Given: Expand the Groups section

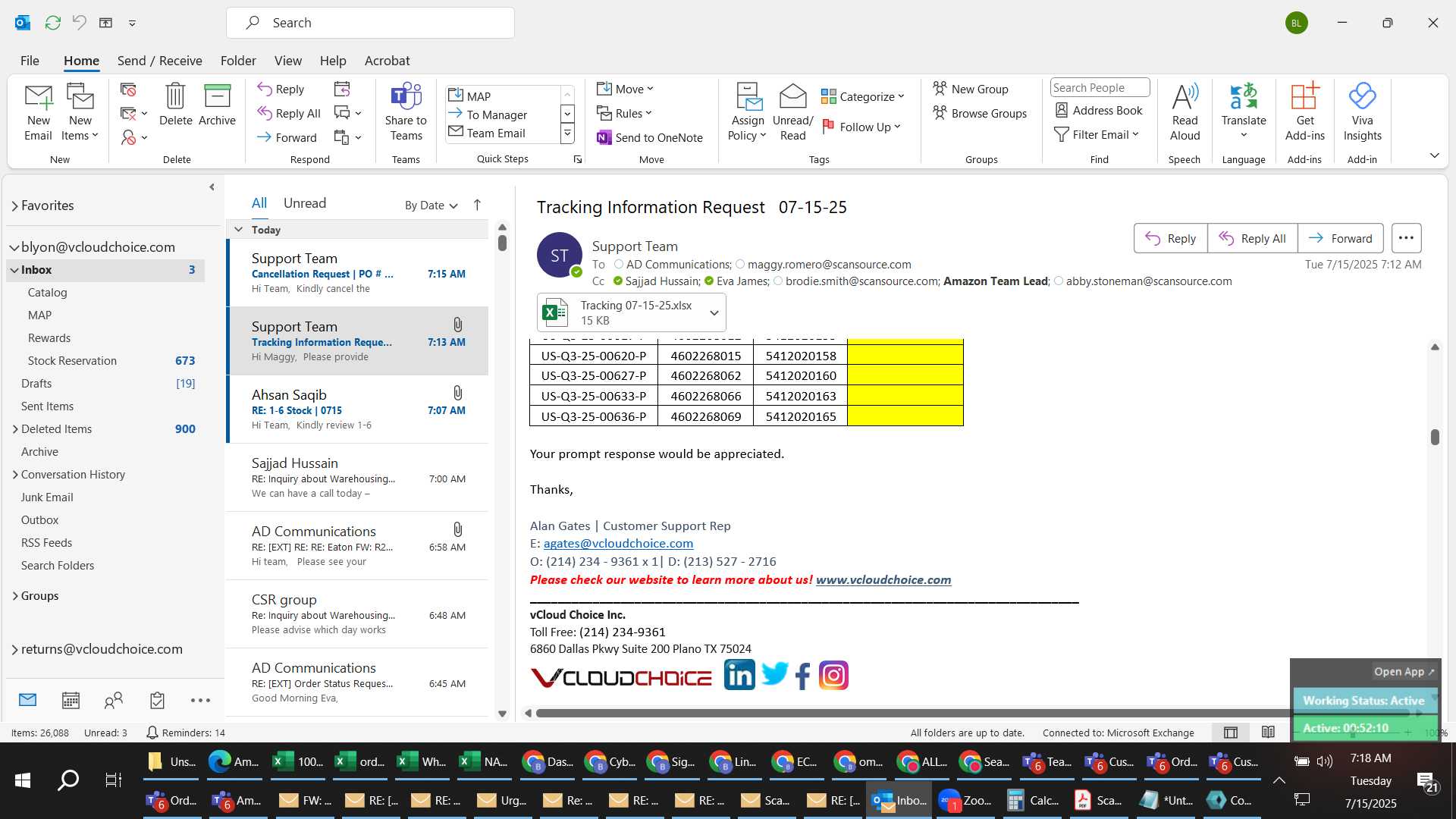Looking at the screenshot, I should (15, 596).
